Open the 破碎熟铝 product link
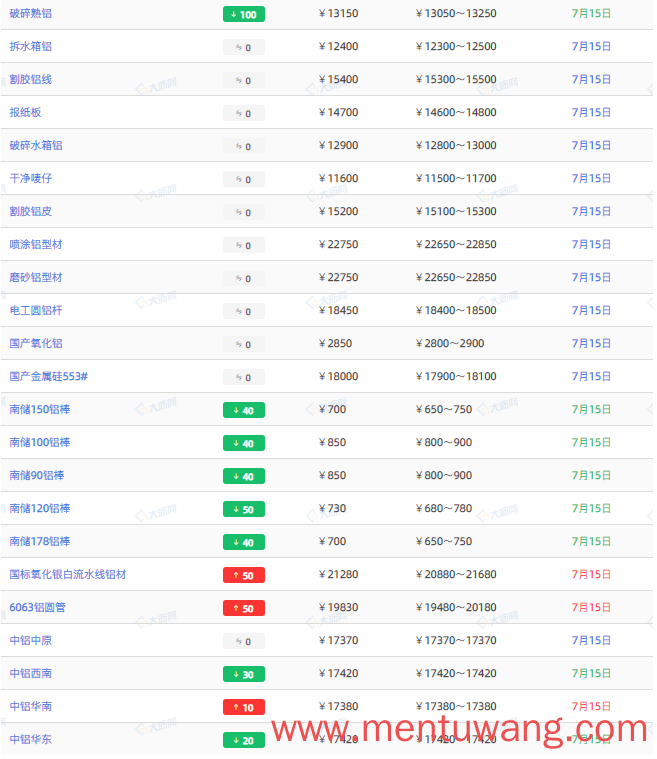Viewport: 657px width, 759px height. [31, 14]
